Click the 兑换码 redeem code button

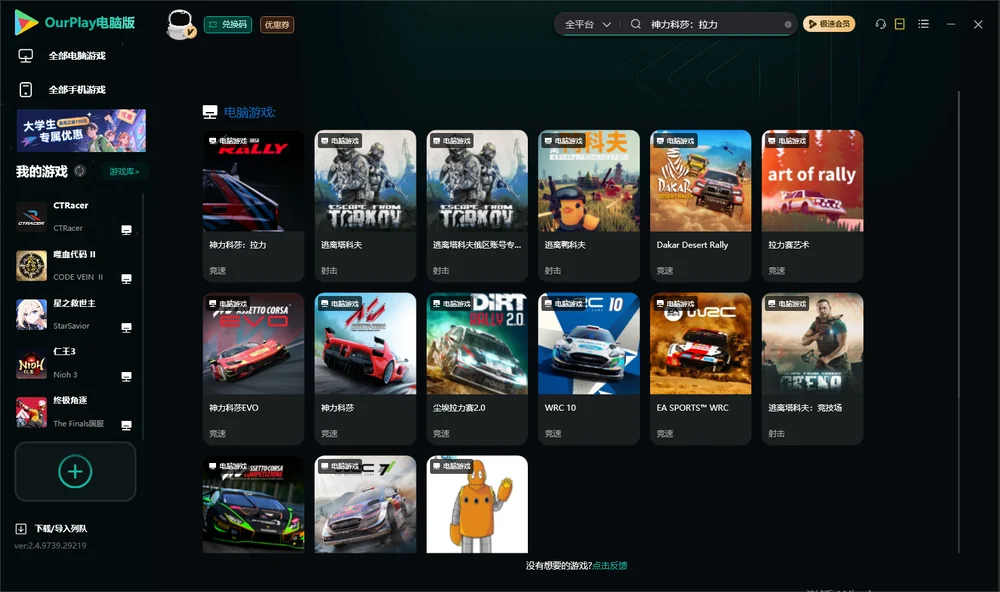228,25
